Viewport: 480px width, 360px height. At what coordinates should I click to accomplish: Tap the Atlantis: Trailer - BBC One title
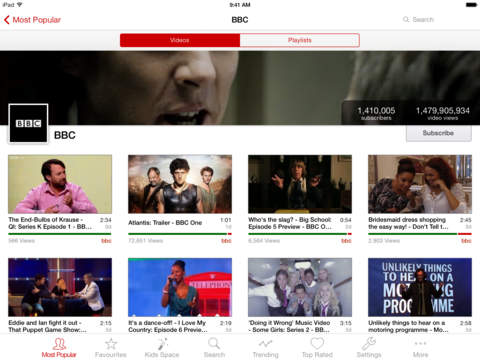(x=165, y=223)
